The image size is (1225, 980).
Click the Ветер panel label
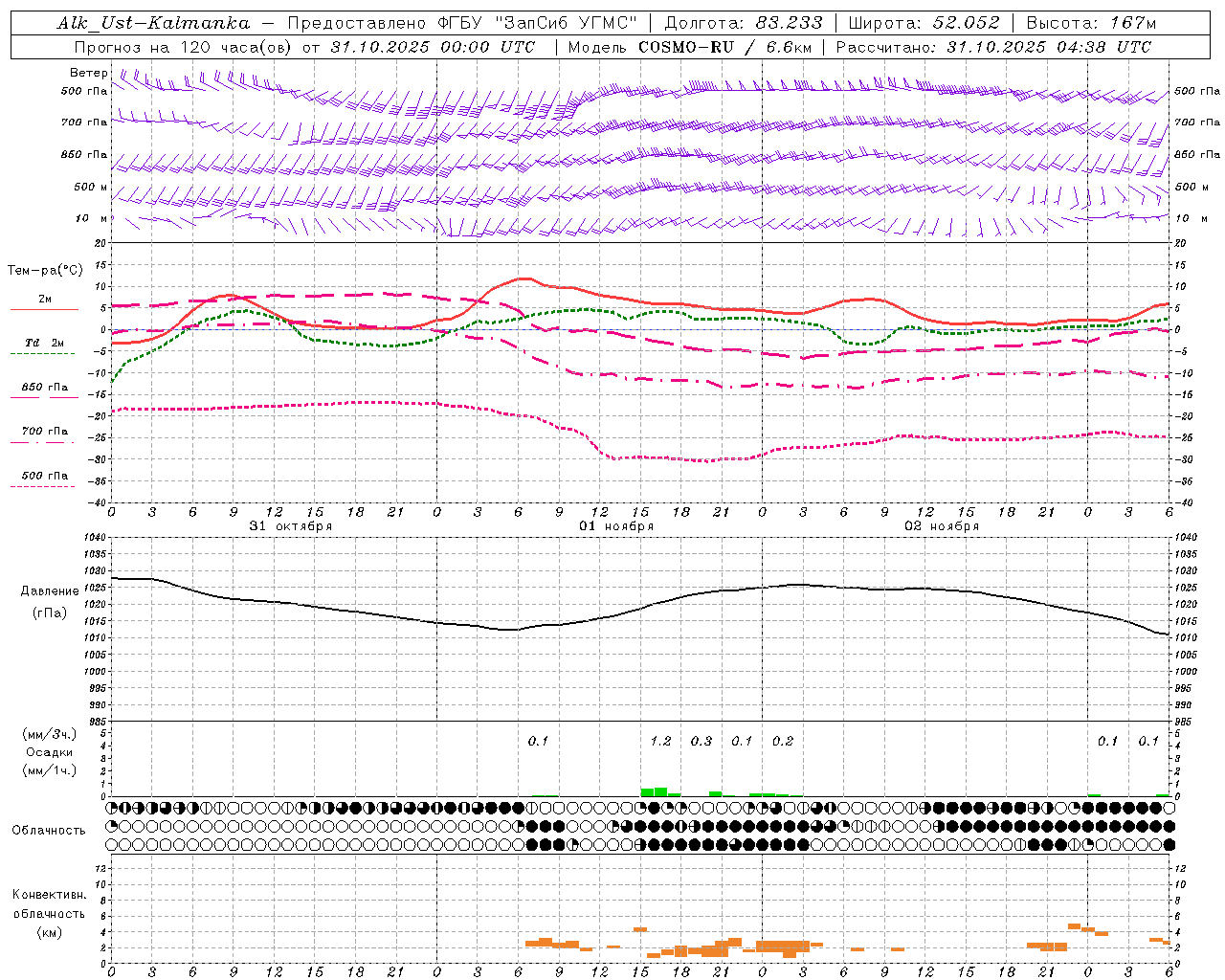pos(89,73)
